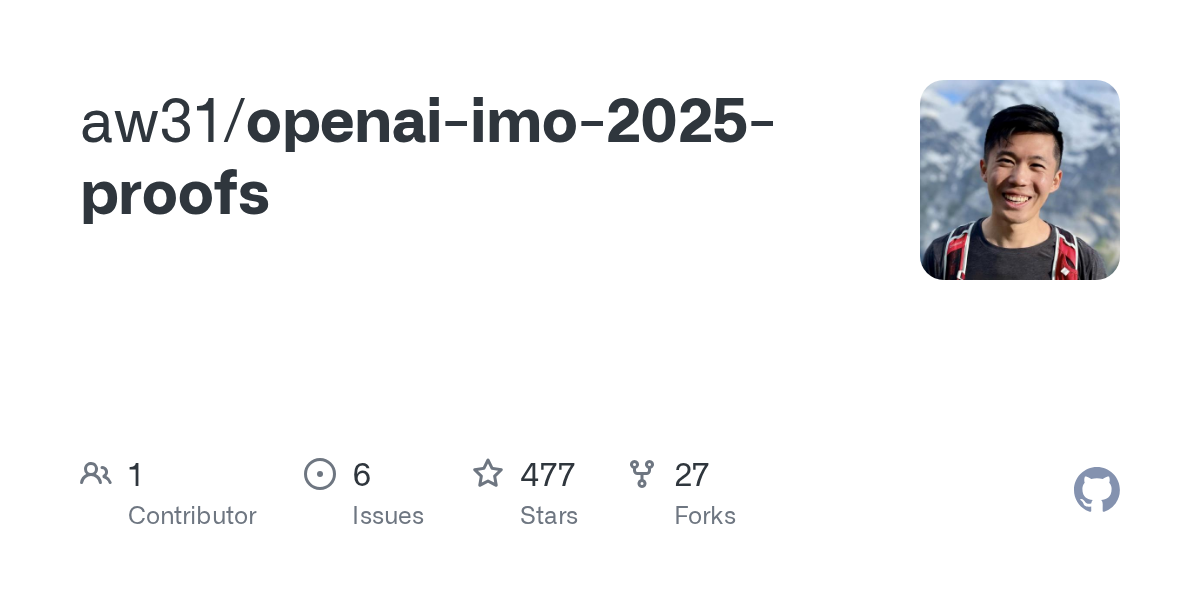Click the star outline icon
1200x600 pixels.
coord(488,474)
